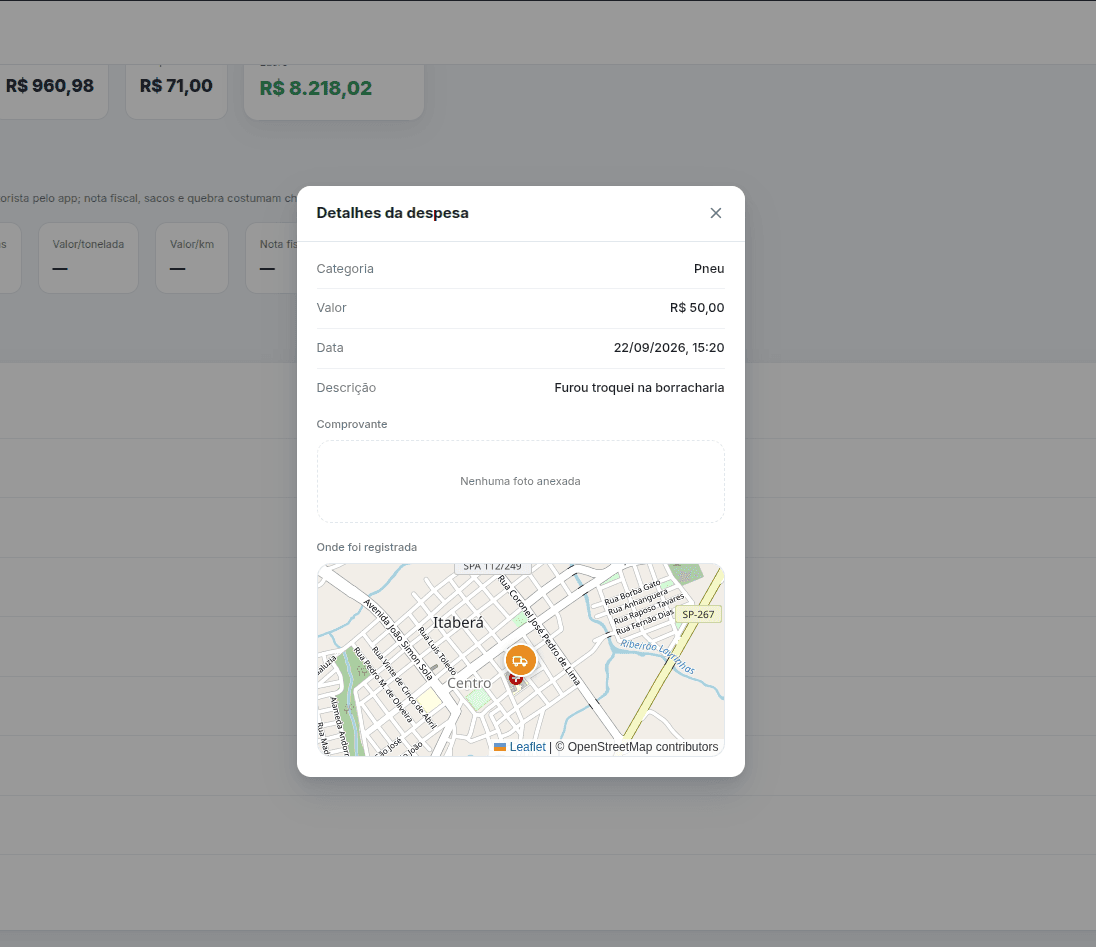Click the 'Descrição' field label
1096x947 pixels.
coord(346,388)
